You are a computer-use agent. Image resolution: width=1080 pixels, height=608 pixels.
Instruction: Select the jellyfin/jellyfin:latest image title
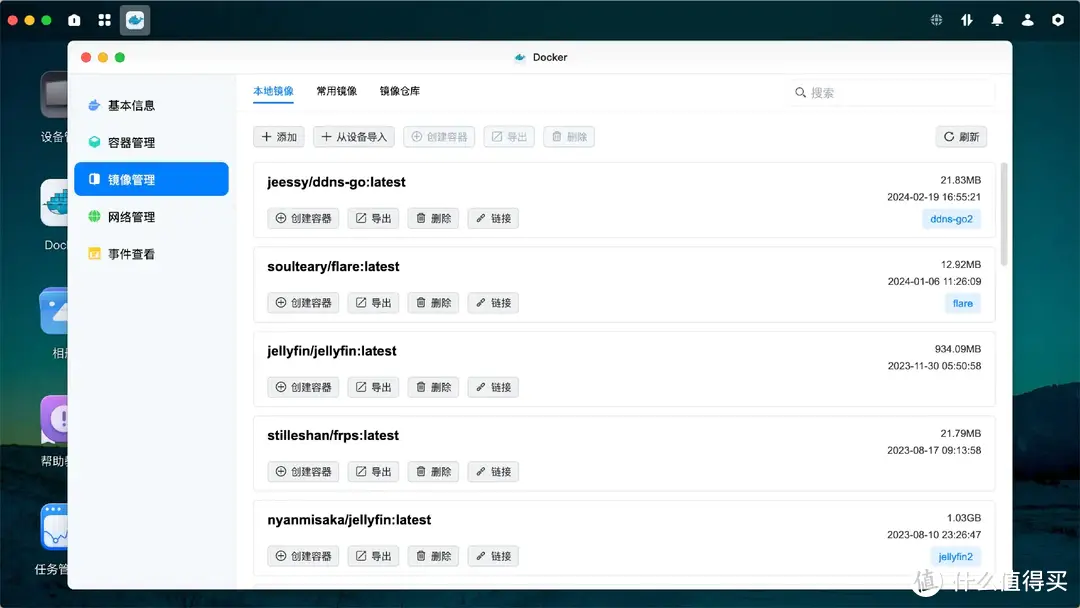coord(332,351)
